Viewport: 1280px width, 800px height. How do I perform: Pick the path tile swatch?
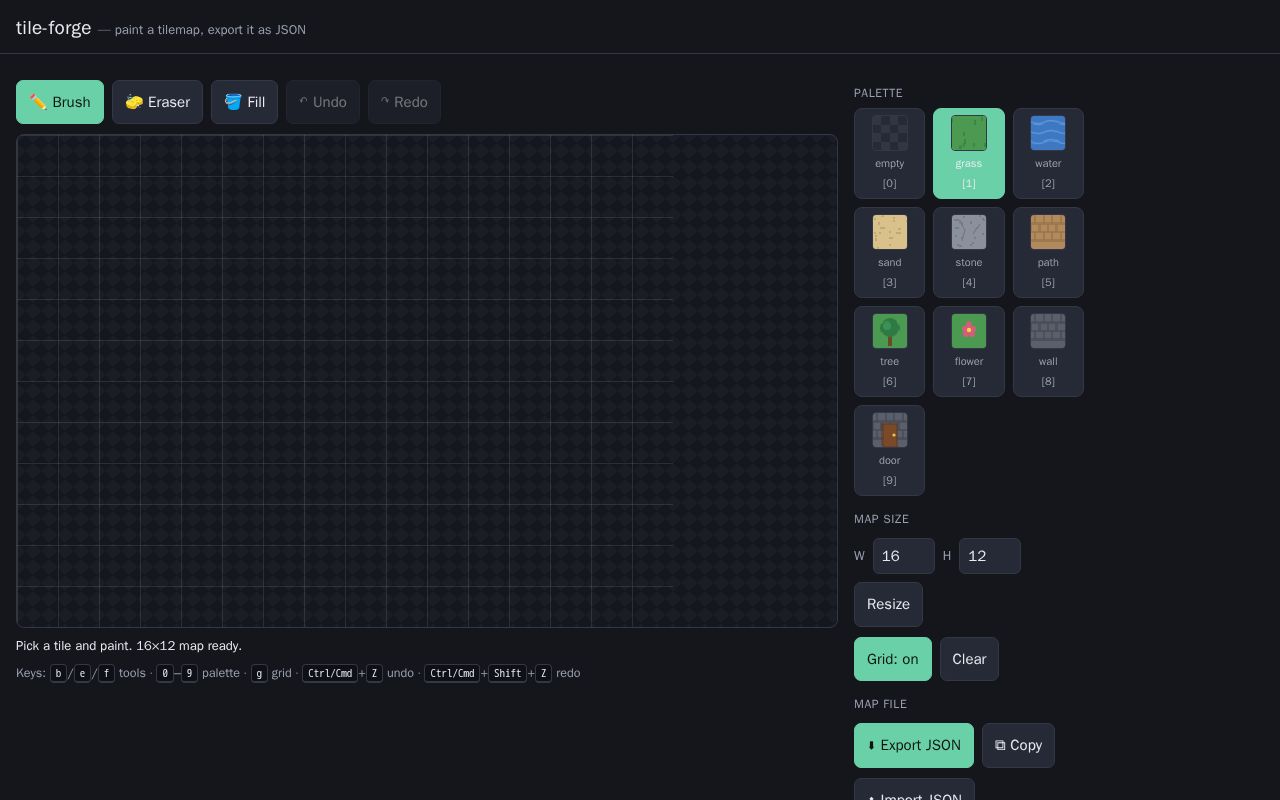[1048, 253]
